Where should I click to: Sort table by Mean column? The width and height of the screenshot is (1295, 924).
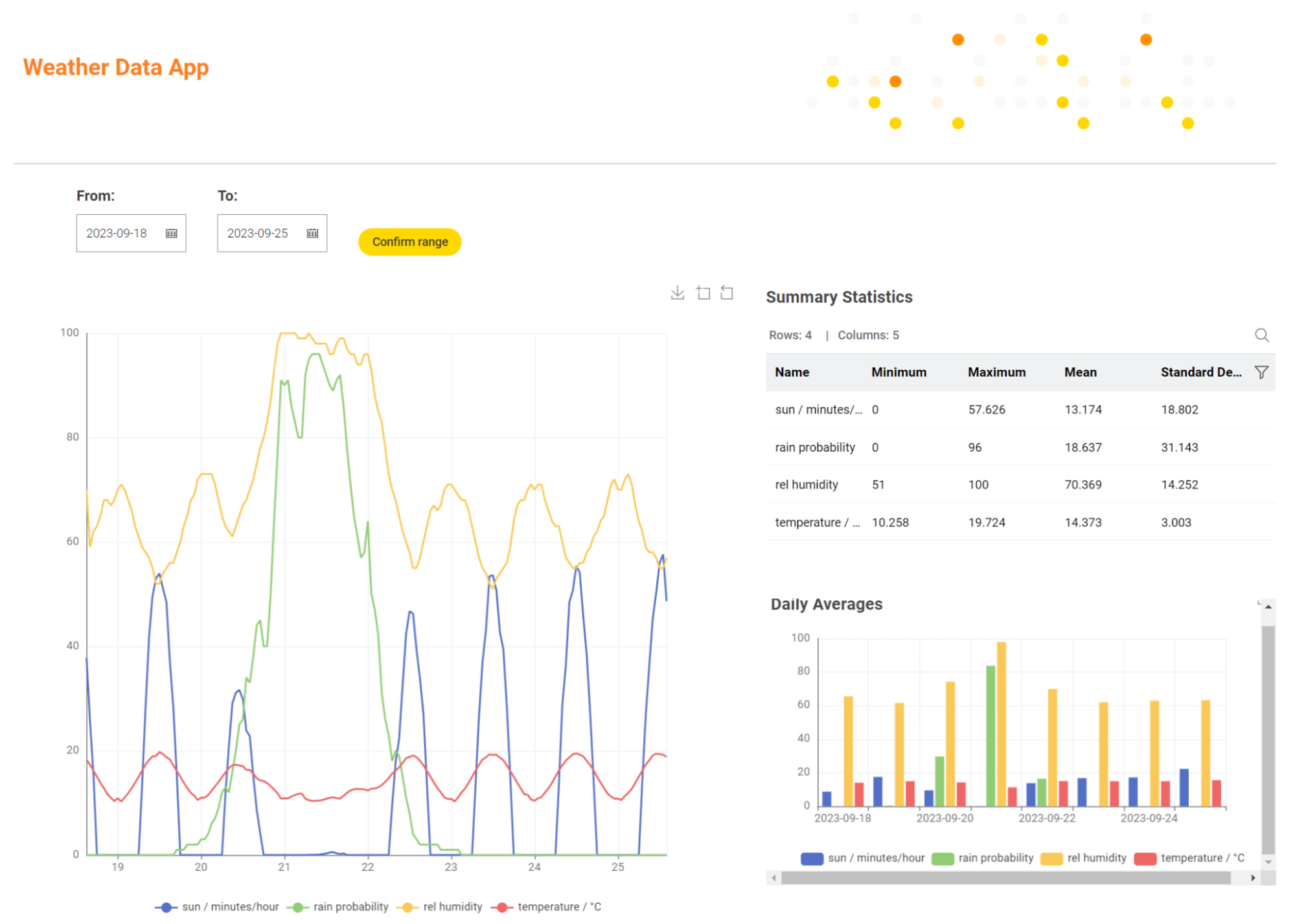point(1080,372)
